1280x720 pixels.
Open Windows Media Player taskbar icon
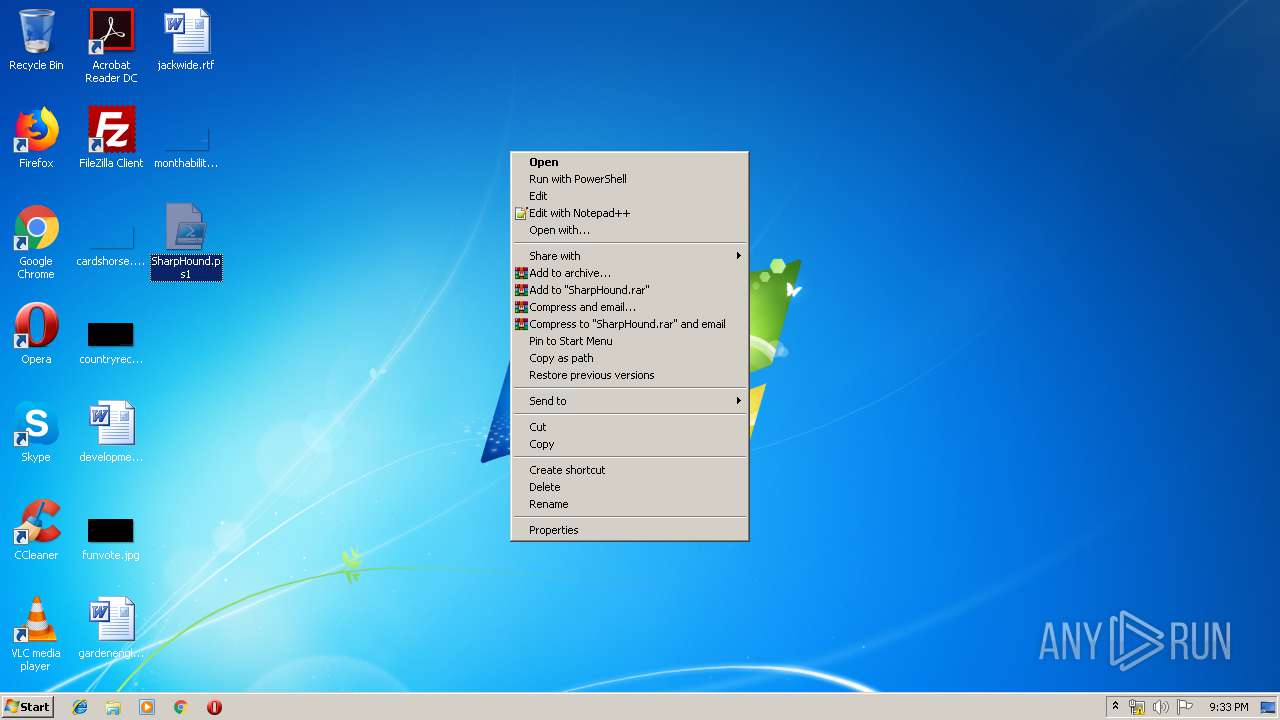click(147, 707)
